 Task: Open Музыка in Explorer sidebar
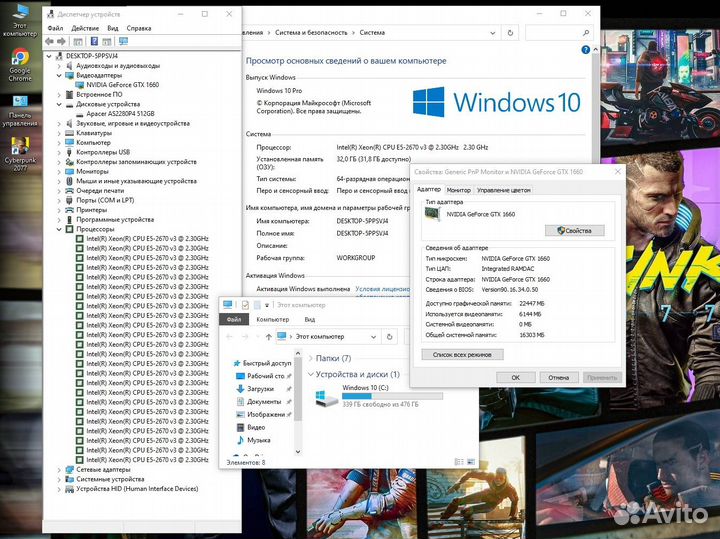tap(259, 440)
